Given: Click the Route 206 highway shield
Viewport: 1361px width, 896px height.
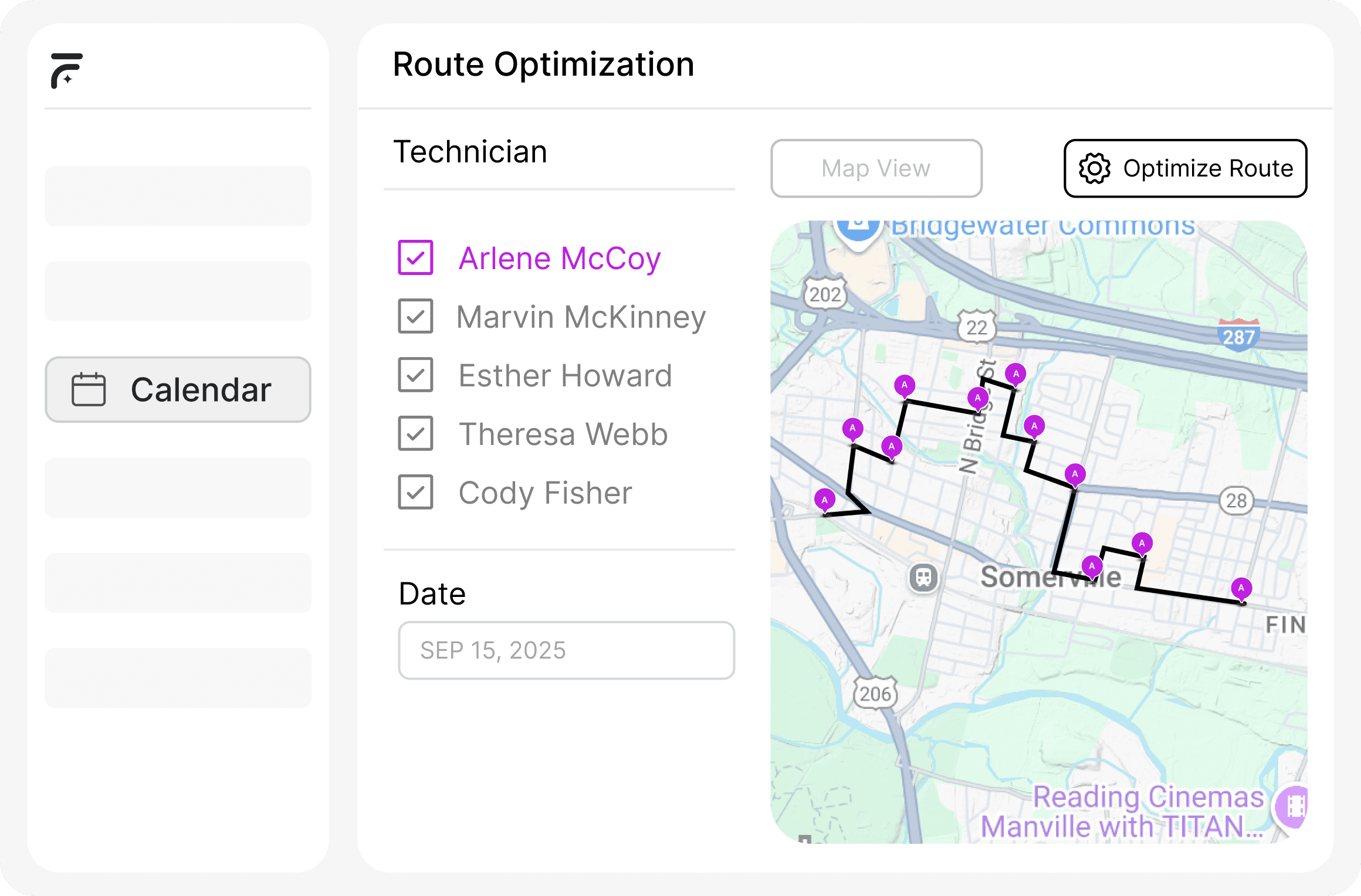Looking at the screenshot, I should (x=875, y=694).
